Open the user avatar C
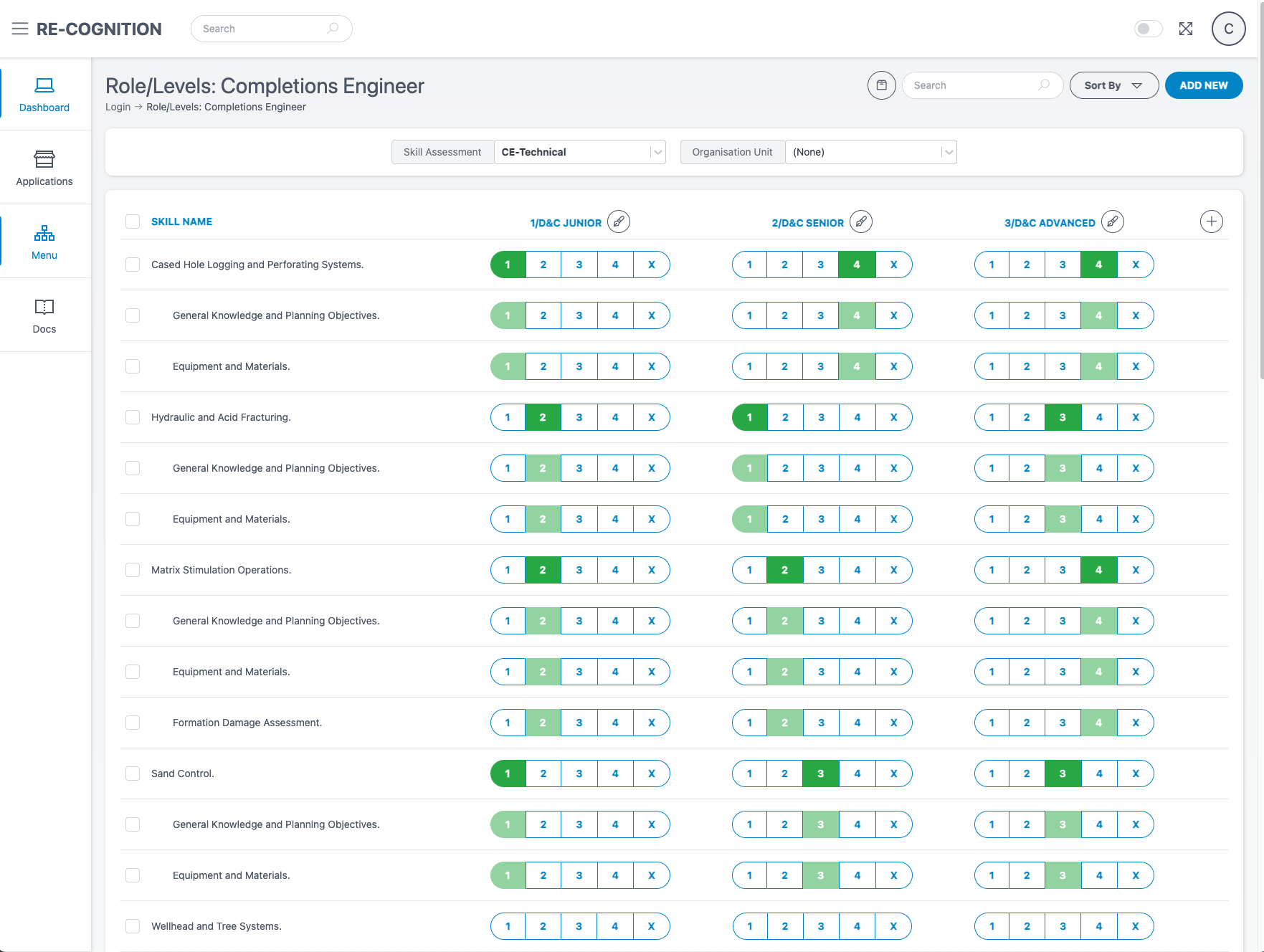Viewport: 1264px width, 952px height. (1228, 29)
